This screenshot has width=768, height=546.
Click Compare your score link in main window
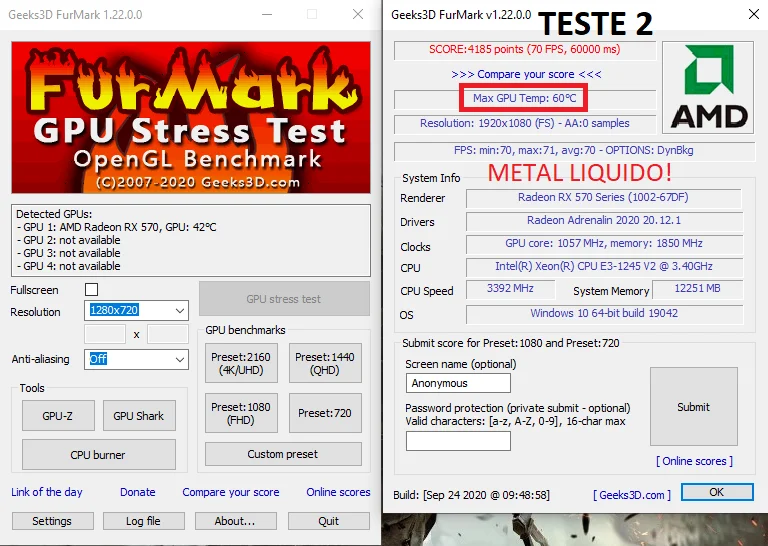(x=231, y=492)
